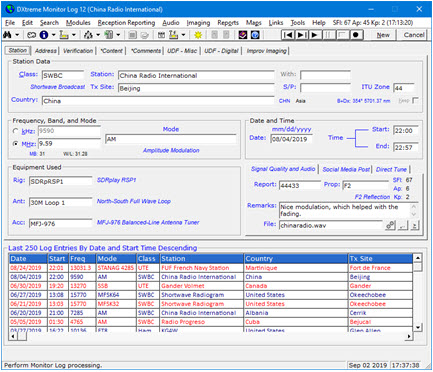The width and height of the screenshot is (433, 372).
Task: Open the UDF - Digital tab
Action: [221, 51]
